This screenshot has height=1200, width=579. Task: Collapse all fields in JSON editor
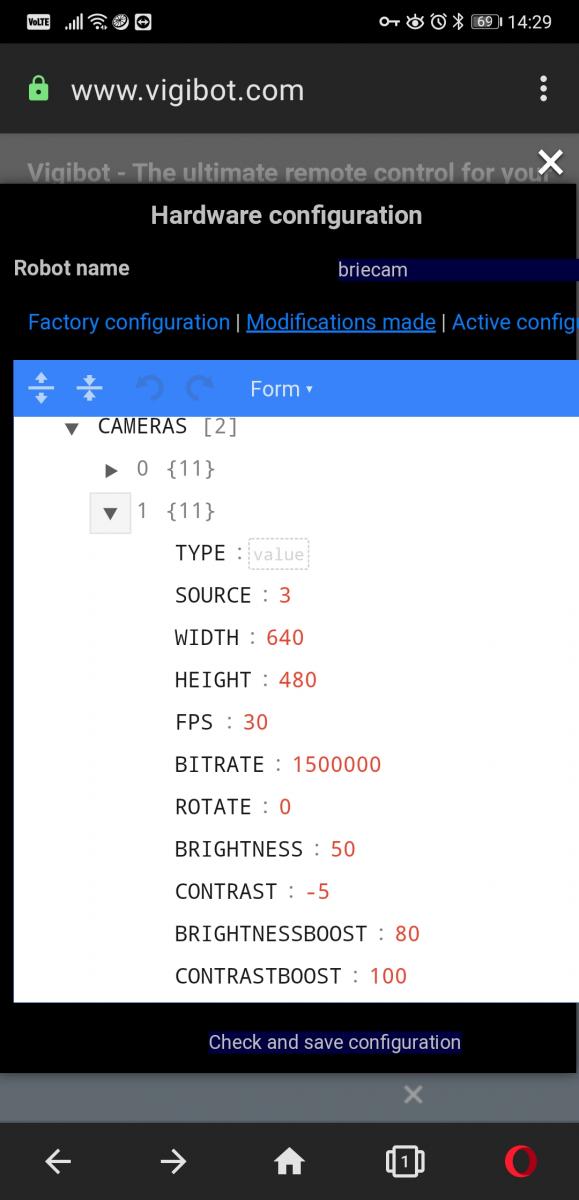[x=89, y=387]
